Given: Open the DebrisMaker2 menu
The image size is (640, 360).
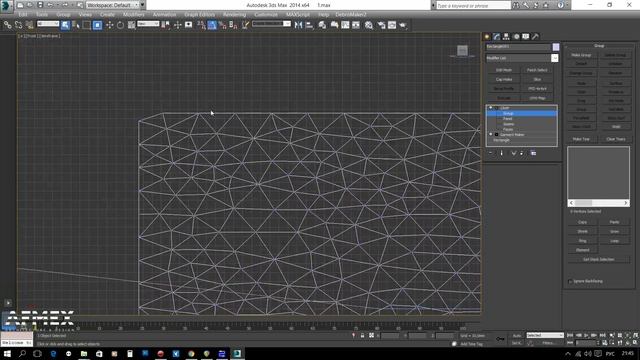Looking at the screenshot, I should pyautogui.click(x=351, y=14).
